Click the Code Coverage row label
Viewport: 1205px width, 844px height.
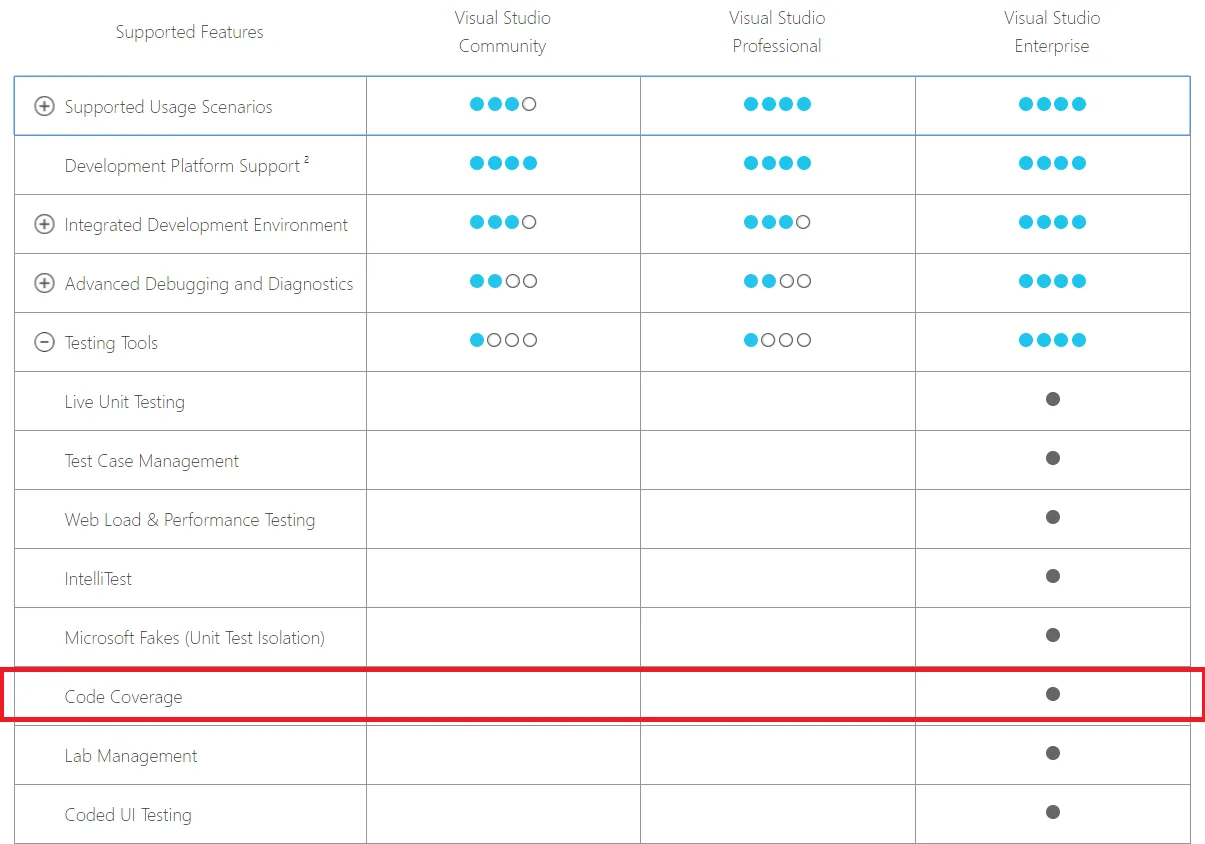click(x=124, y=697)
